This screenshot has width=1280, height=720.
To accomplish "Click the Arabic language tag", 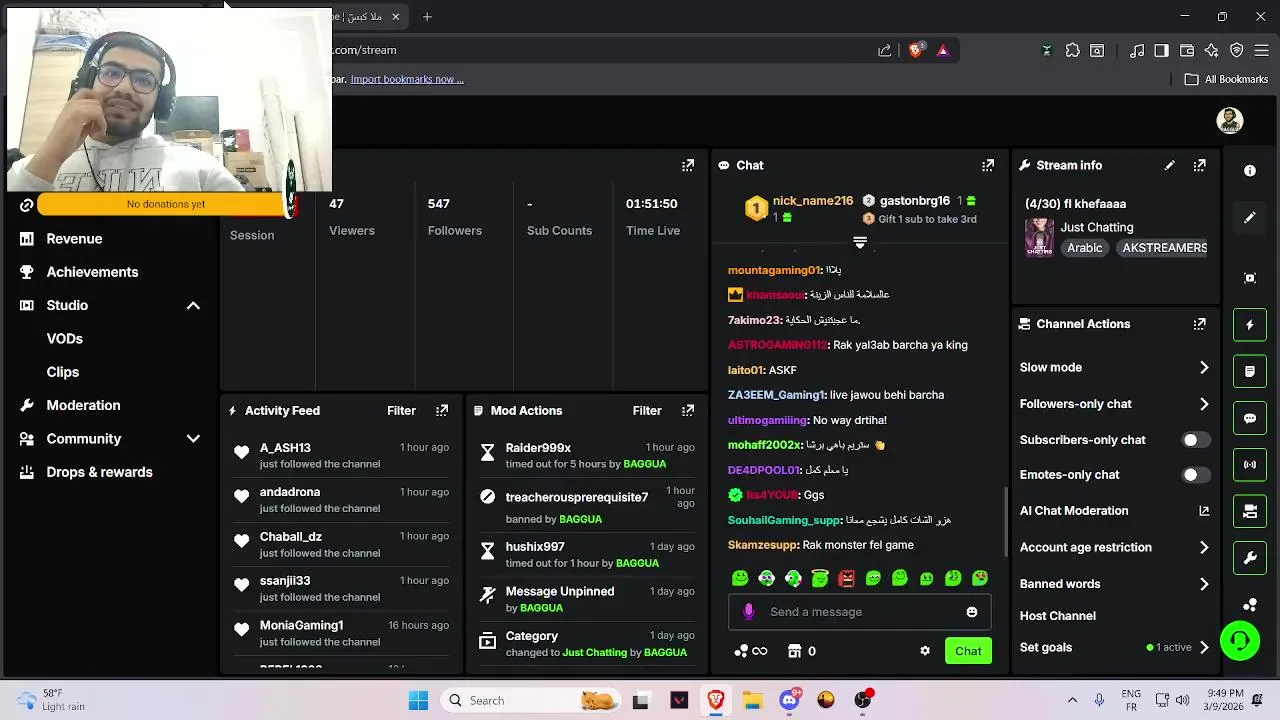I will tap(1084, 248).
